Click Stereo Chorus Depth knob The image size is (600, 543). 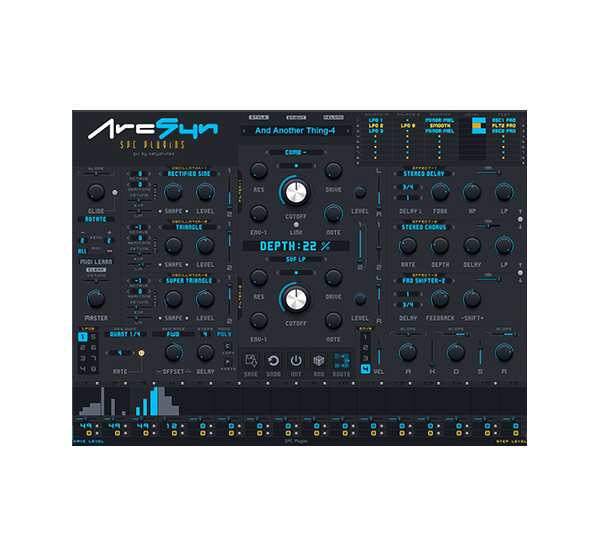click(x=440, y=246)
